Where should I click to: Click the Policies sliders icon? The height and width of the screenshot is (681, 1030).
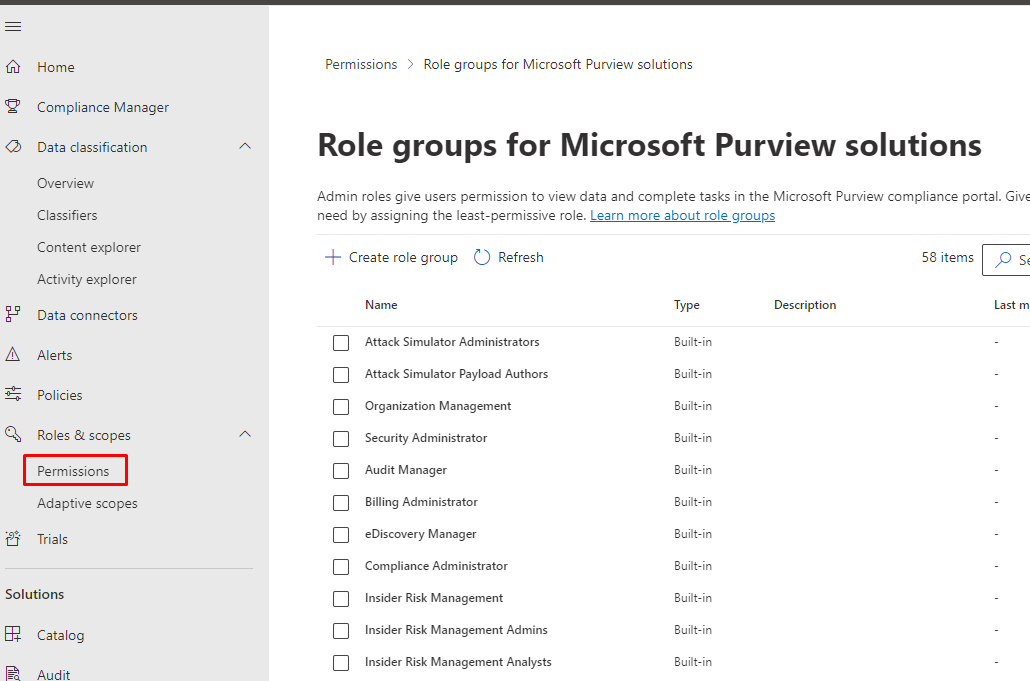(13, 395)
